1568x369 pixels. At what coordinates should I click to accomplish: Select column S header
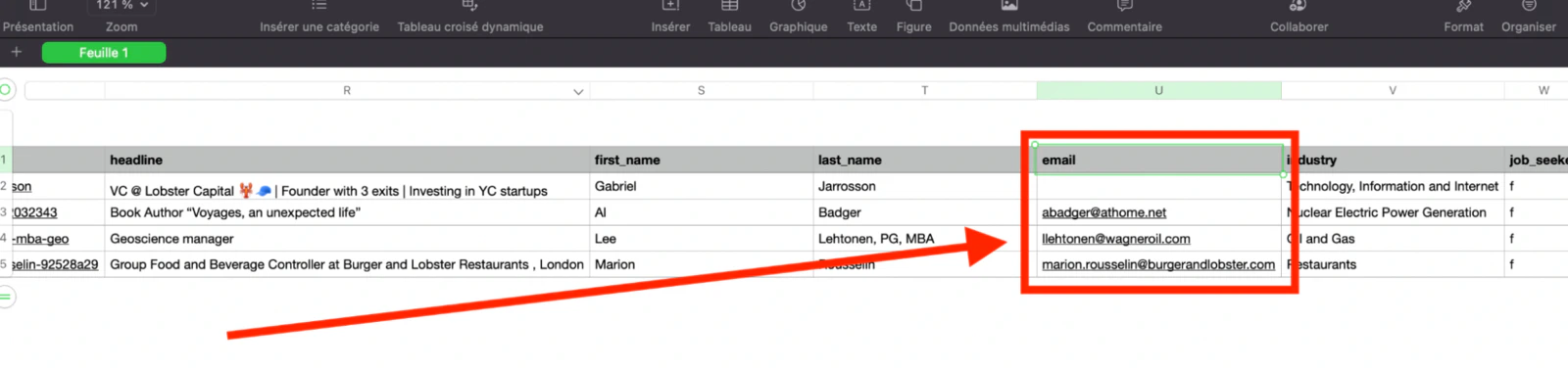pyautogui.click(x=702, y=90)
